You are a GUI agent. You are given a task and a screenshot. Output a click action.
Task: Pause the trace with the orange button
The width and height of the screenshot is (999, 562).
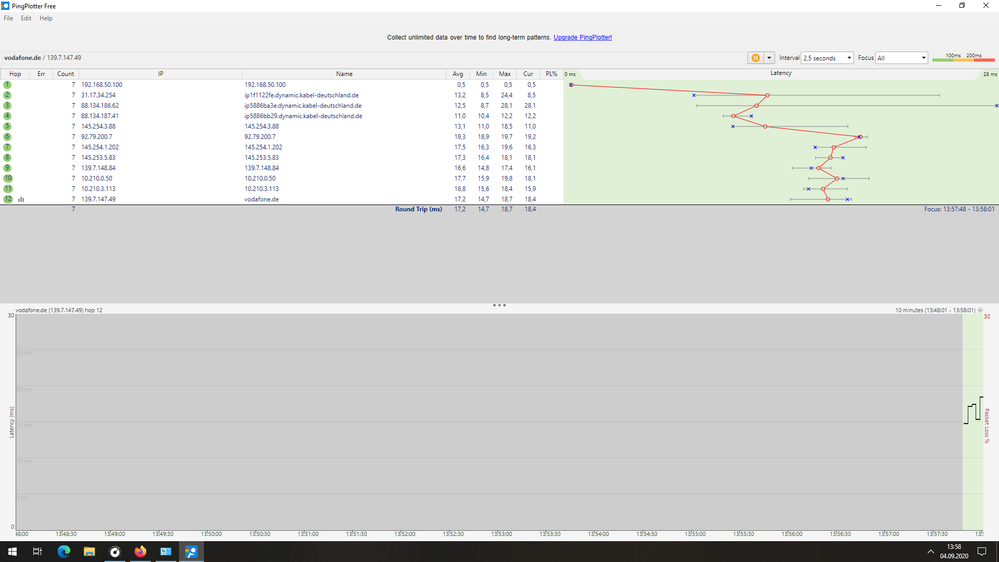(x=755, y=58)
